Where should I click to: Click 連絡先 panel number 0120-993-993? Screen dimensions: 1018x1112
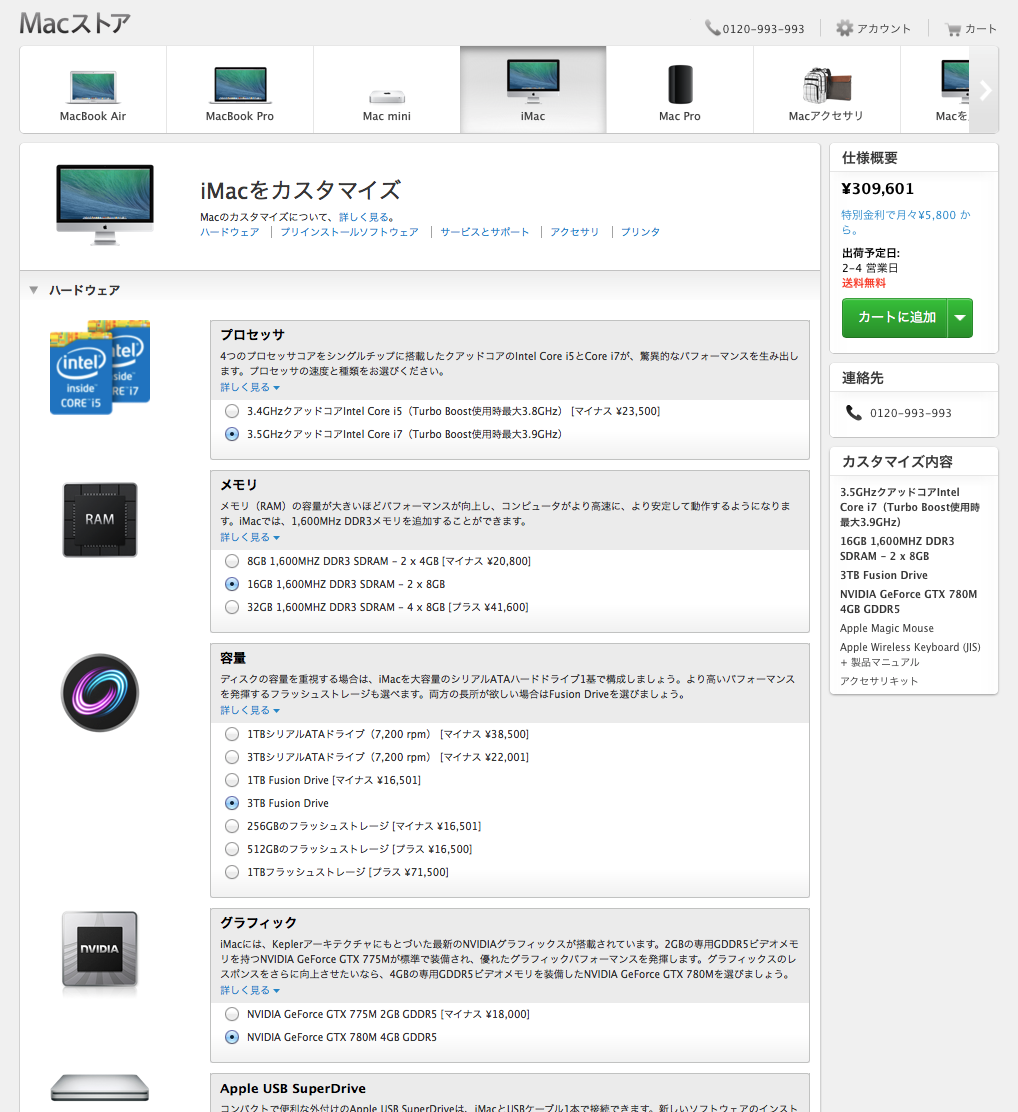coord(911,413)
